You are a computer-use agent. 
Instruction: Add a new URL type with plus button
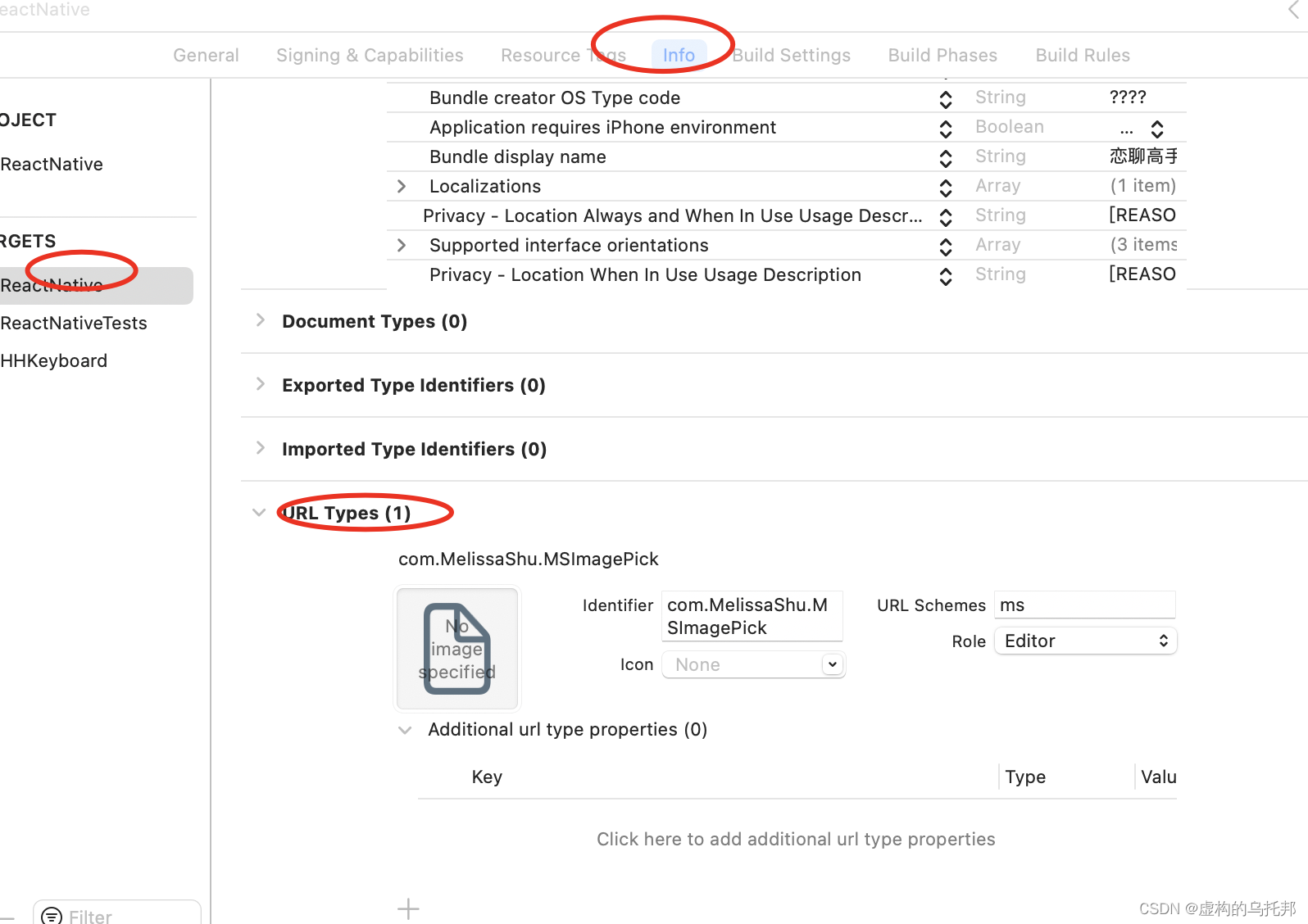tap(408, 908)
